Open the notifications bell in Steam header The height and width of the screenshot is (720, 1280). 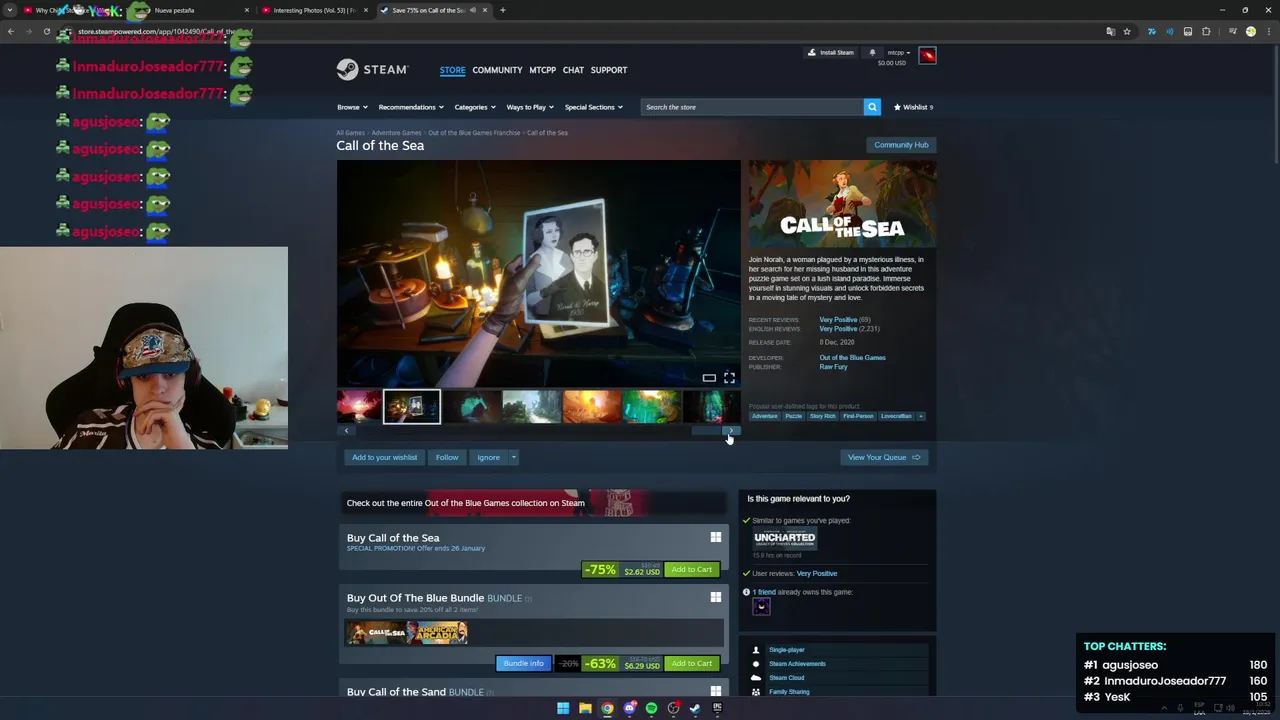click(872, 53)
